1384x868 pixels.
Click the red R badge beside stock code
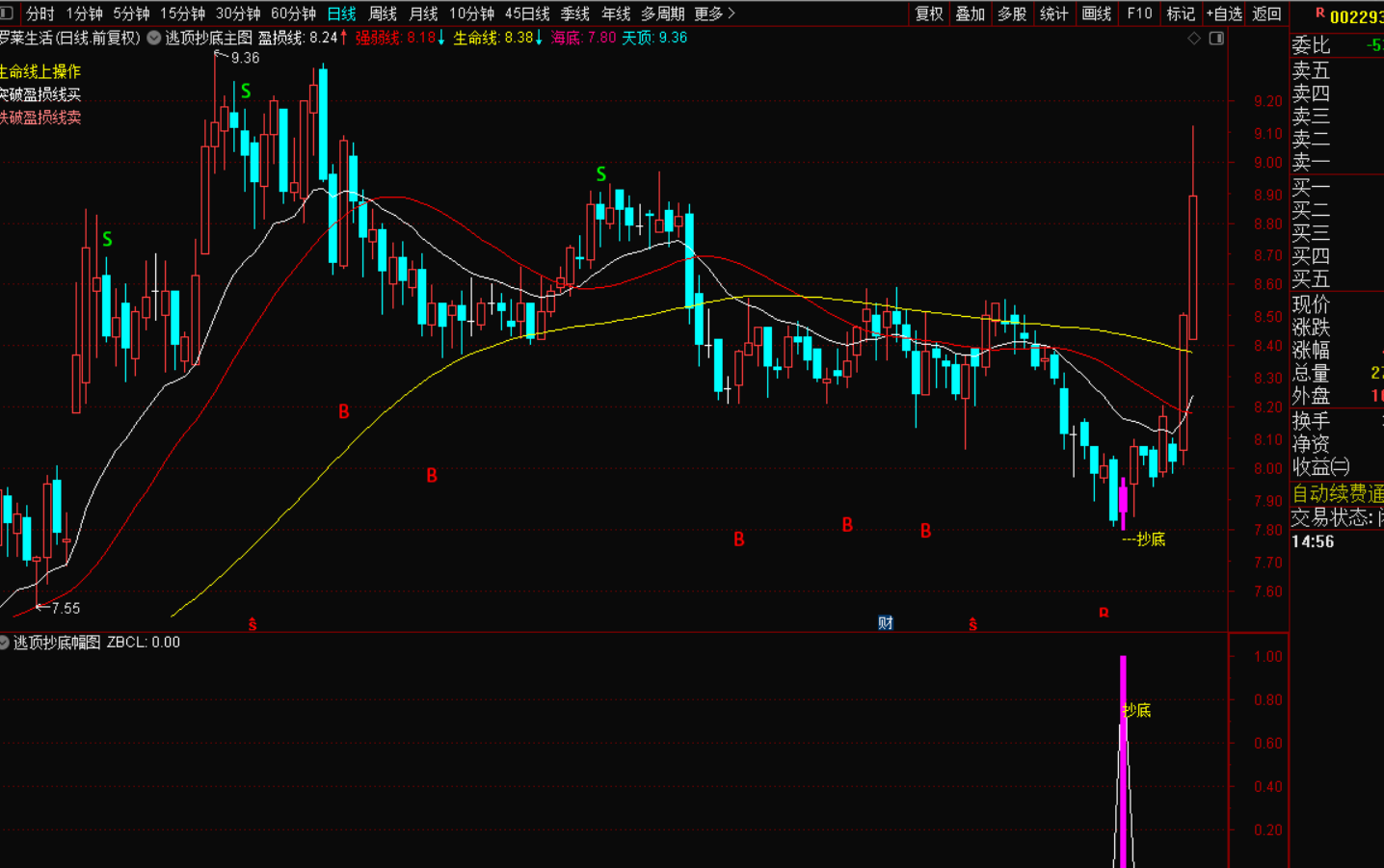tap(1319, 13)
